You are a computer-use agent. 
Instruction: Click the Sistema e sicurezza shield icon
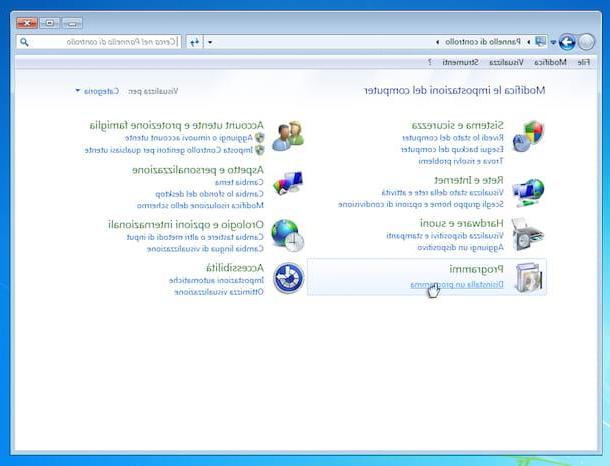pos(528,136)
